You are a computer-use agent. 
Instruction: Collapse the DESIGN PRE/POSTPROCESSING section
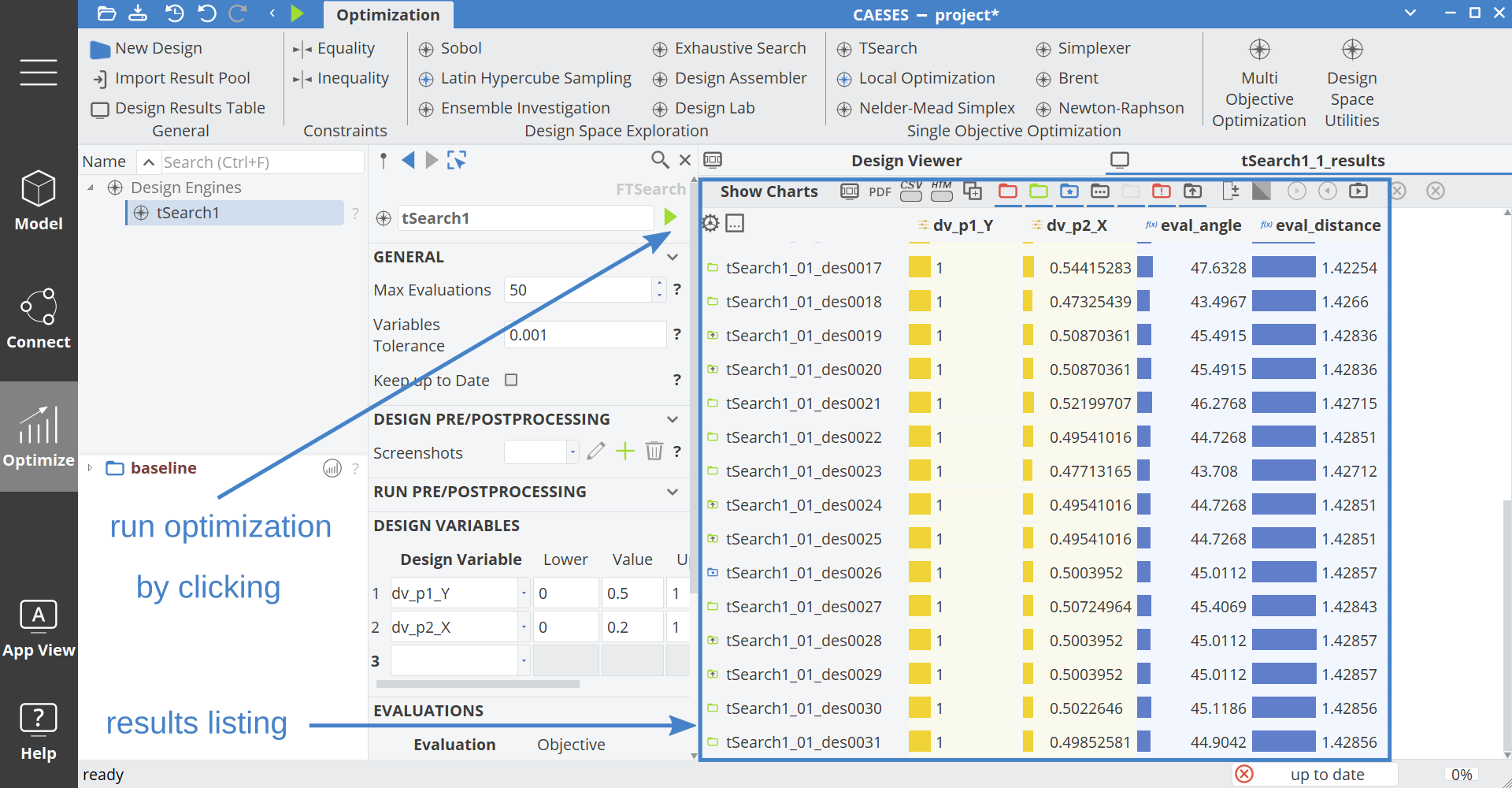pyautogui.click(x=673, y=419)
